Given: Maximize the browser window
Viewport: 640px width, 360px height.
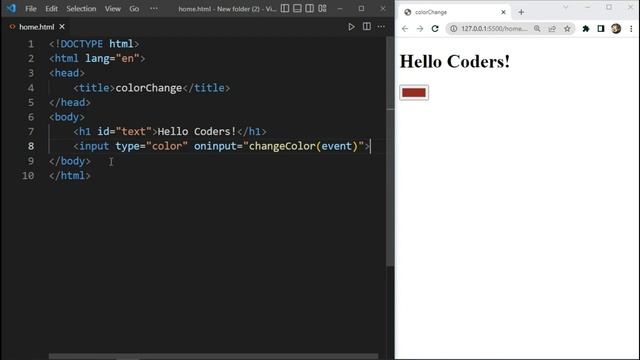Looking at the screenshot, I should click(609, 7).
